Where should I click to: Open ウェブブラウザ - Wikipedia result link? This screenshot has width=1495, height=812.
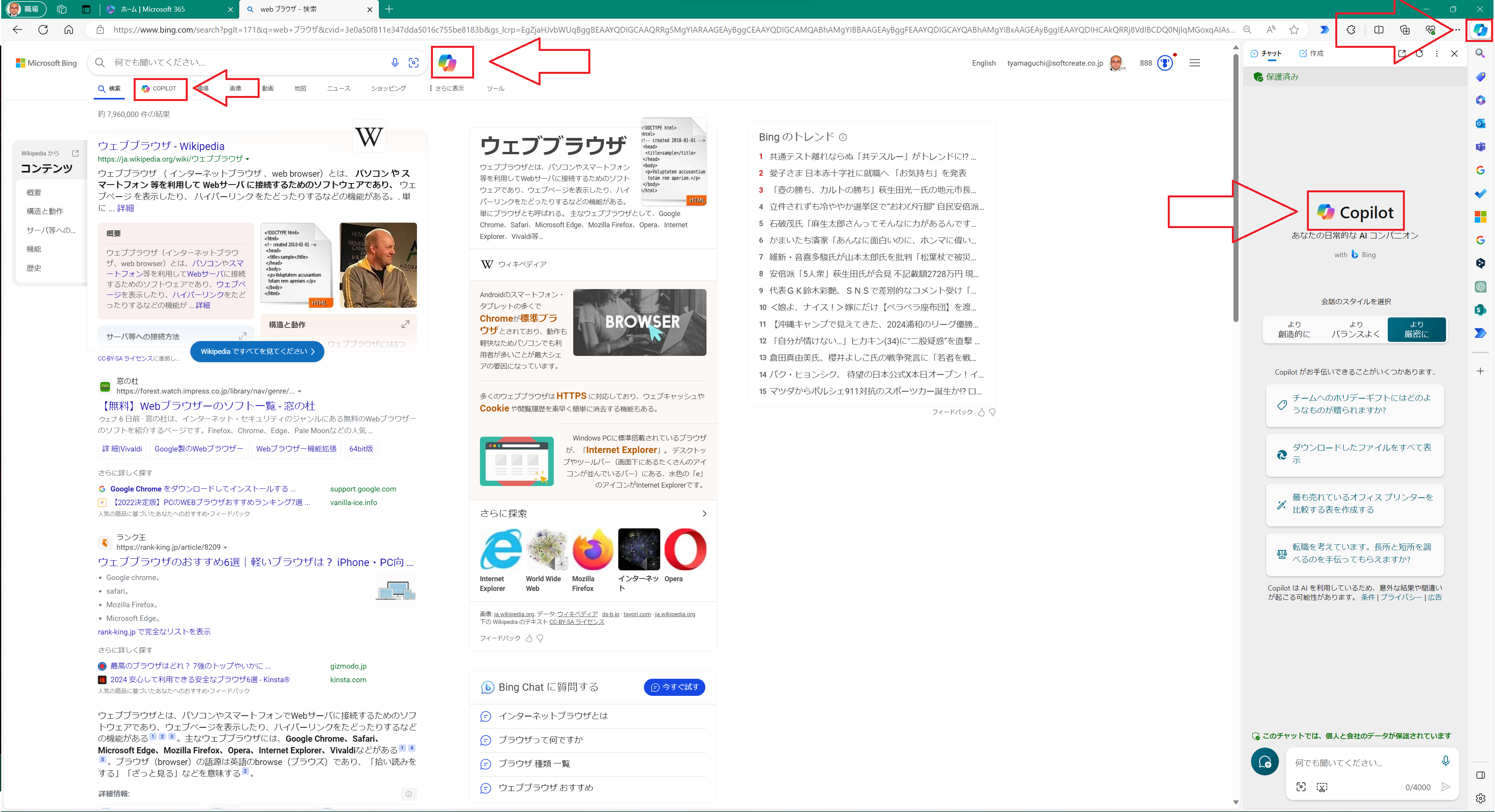(x=161, y=146)
